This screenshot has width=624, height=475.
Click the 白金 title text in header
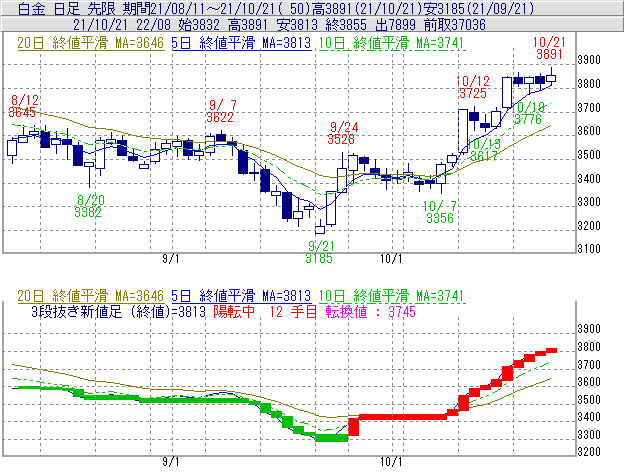pyautogui.click(x=31, y=8)
